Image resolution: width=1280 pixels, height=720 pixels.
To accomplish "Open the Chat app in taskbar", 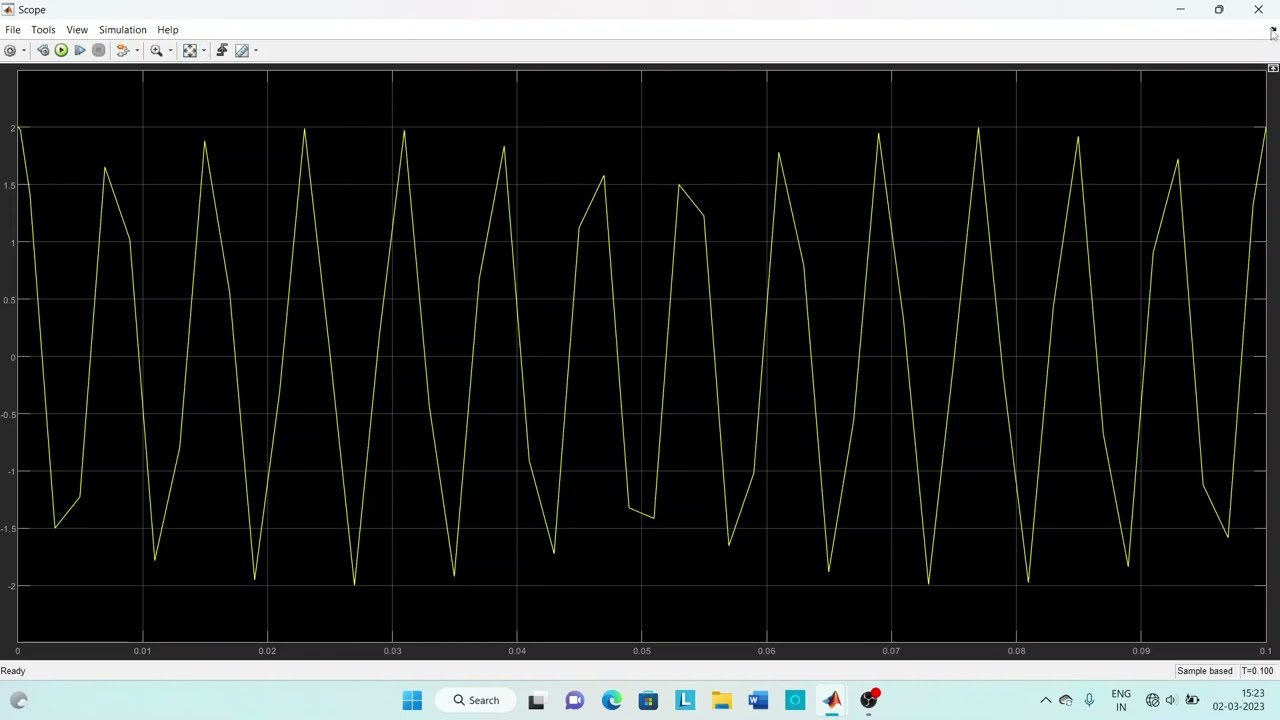I will (574, 700).
